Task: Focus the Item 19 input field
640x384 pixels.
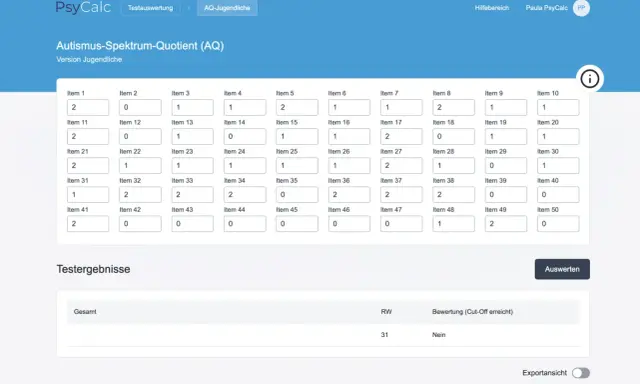Action: tap(506, 136)
